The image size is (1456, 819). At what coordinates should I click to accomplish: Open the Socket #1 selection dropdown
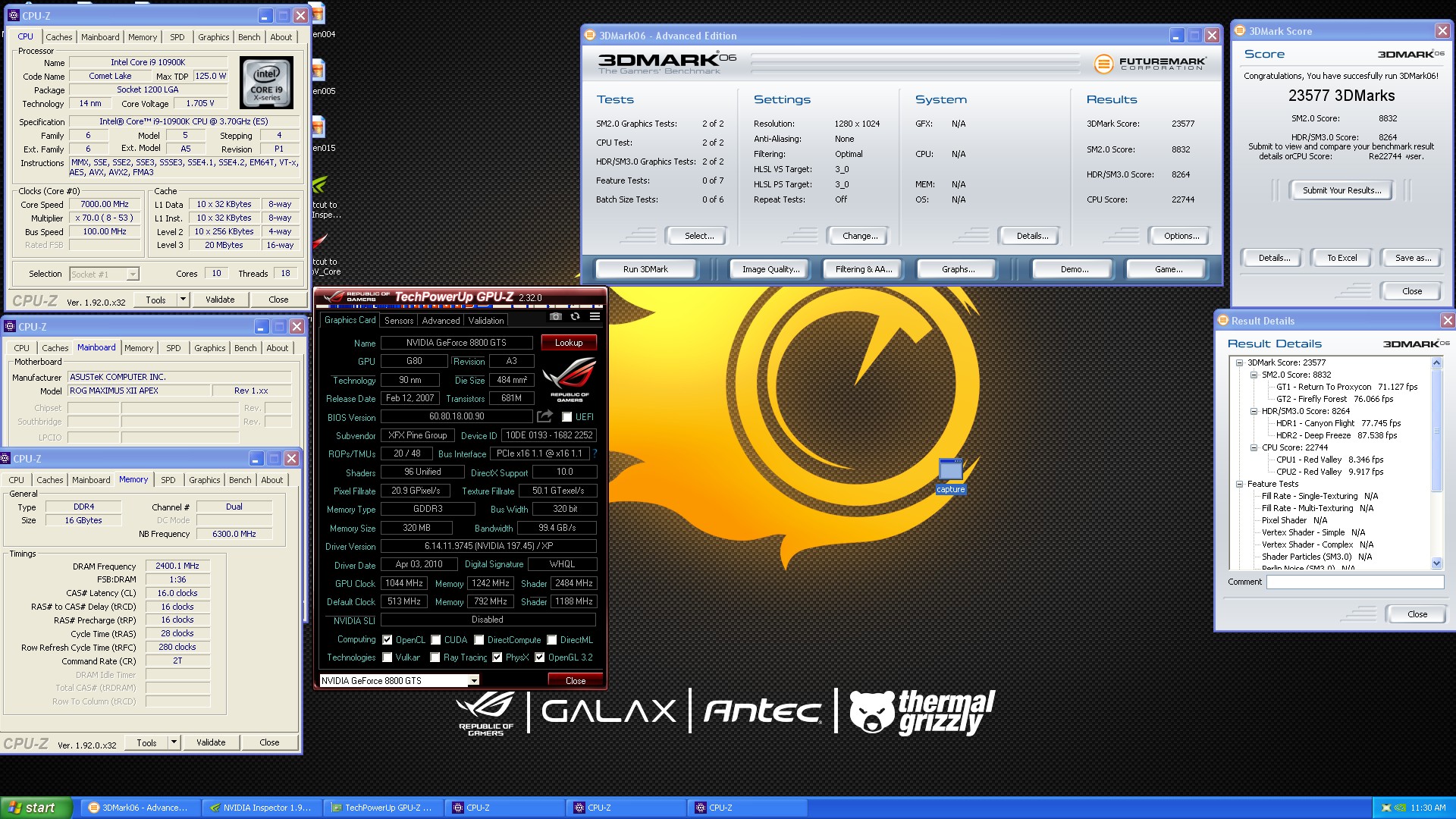133,275
